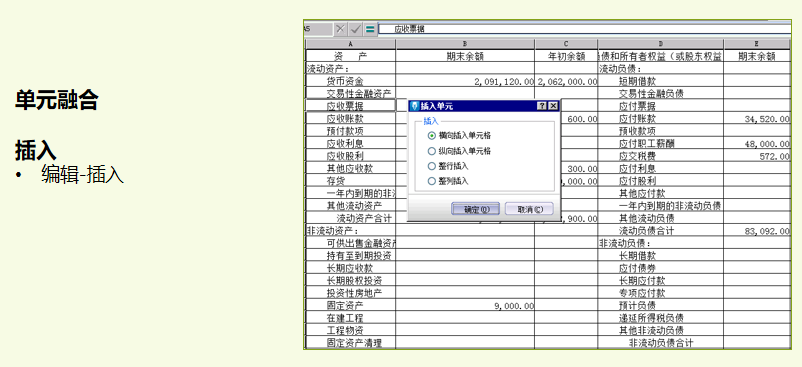Image resolution: width=802 pixels, height=367 pixels.
Task: Click the 取消 button
Action: coord(529,209)
